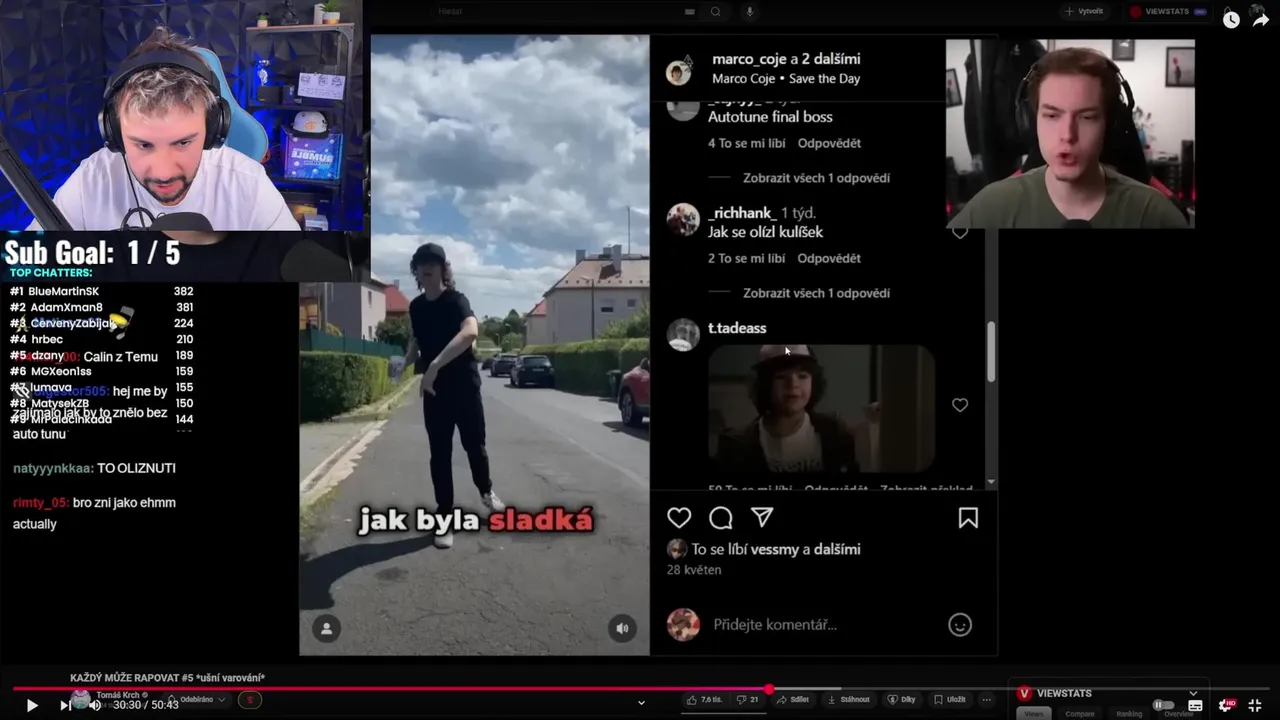The width and height of the screenshot is (1280, 720).
Task: Click 4 To se mi líbí count
Action: point(746,143)
